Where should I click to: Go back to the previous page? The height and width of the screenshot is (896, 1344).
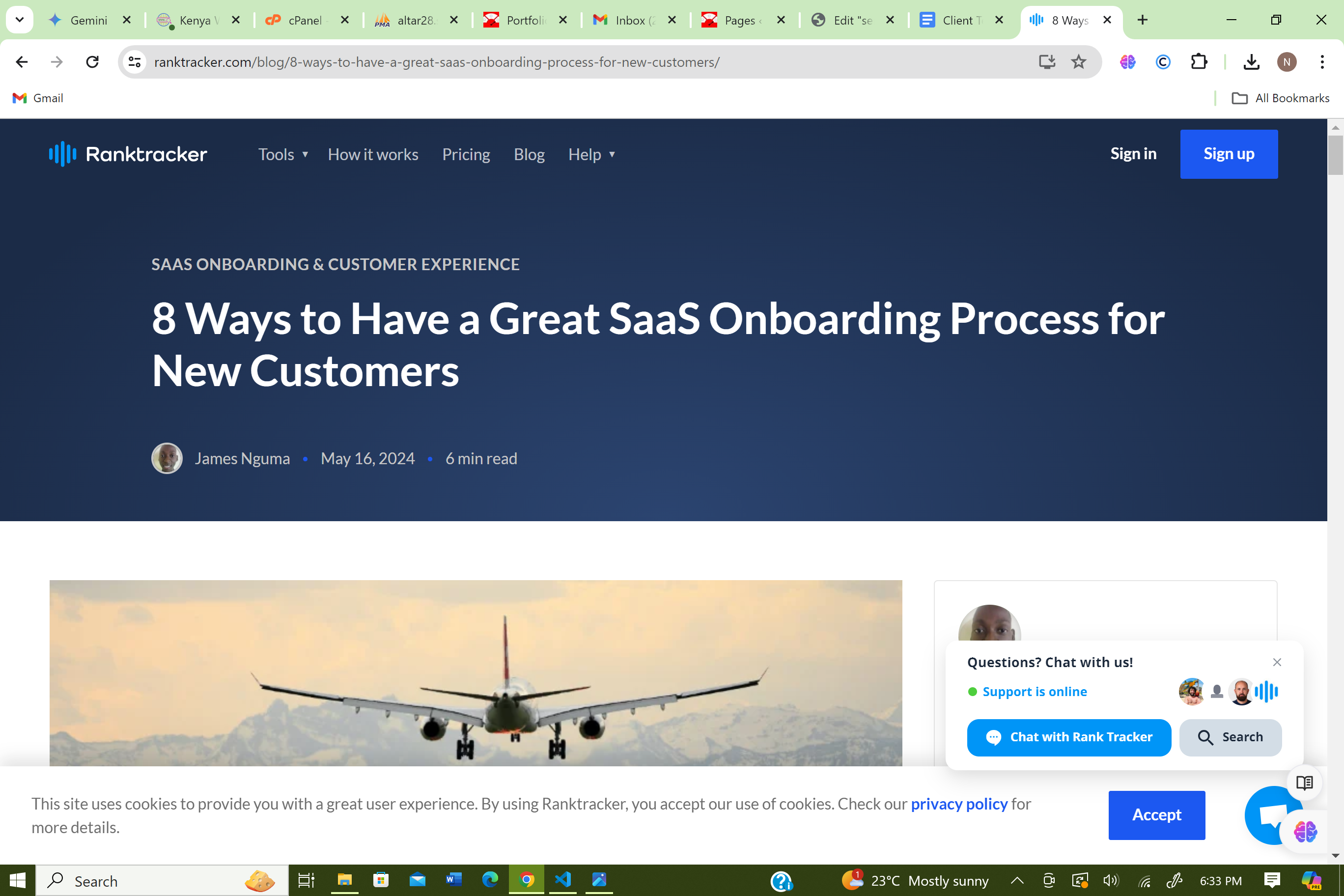[x=22, y=62]
